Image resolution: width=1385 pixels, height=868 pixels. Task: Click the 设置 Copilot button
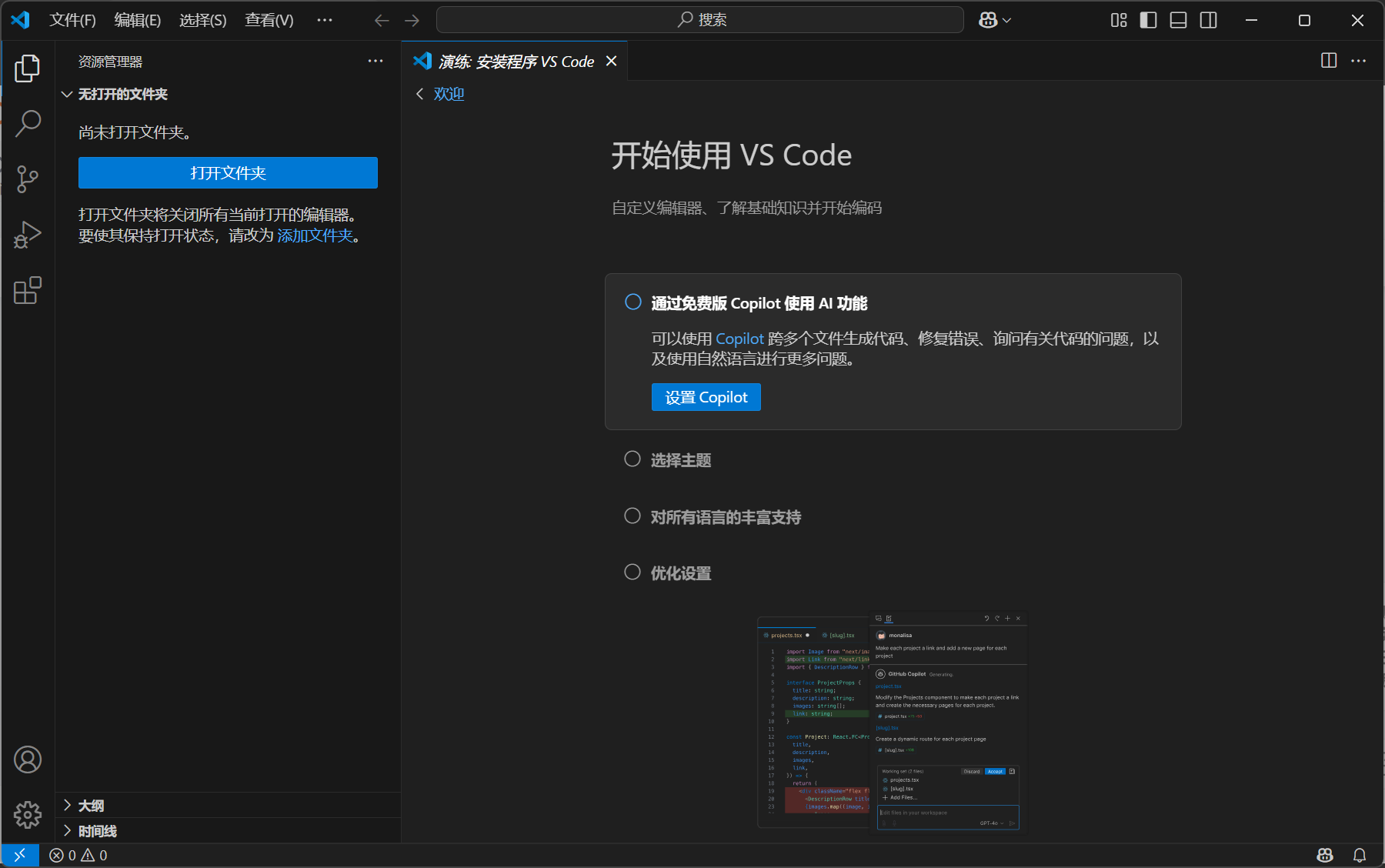706,397
